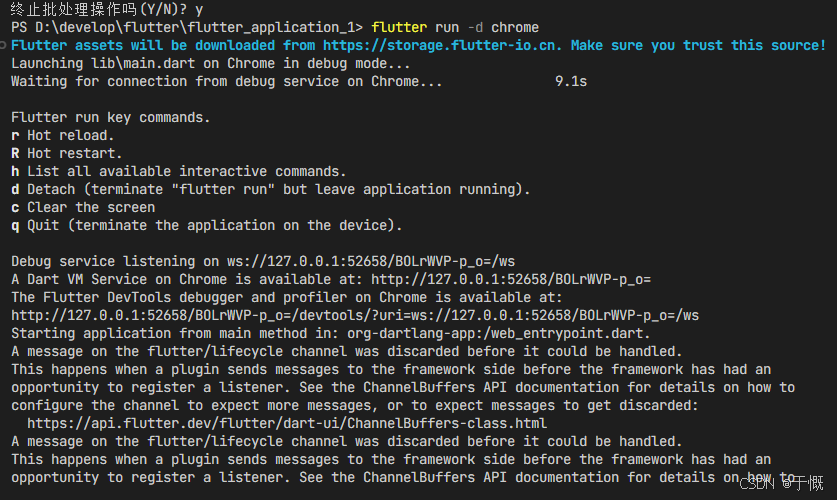The image size is (837, 500).
Task: Open the Dart VM Service http address
Action: 511,280
